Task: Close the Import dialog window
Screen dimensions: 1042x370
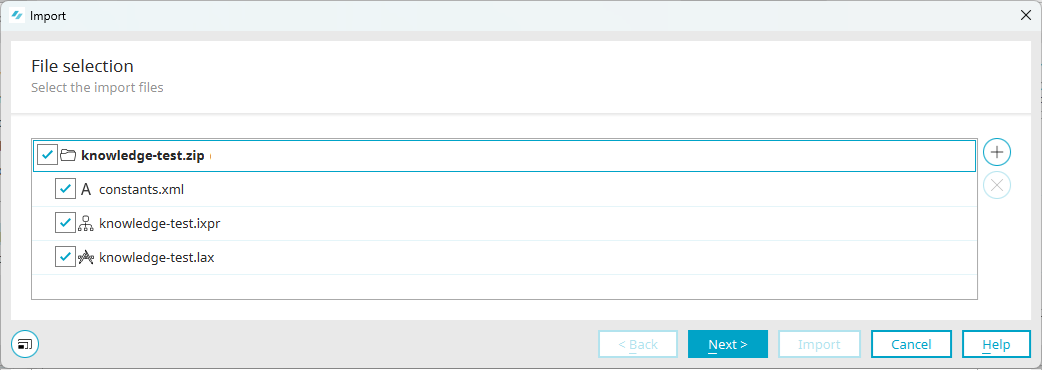Action: pos(1025,16)
